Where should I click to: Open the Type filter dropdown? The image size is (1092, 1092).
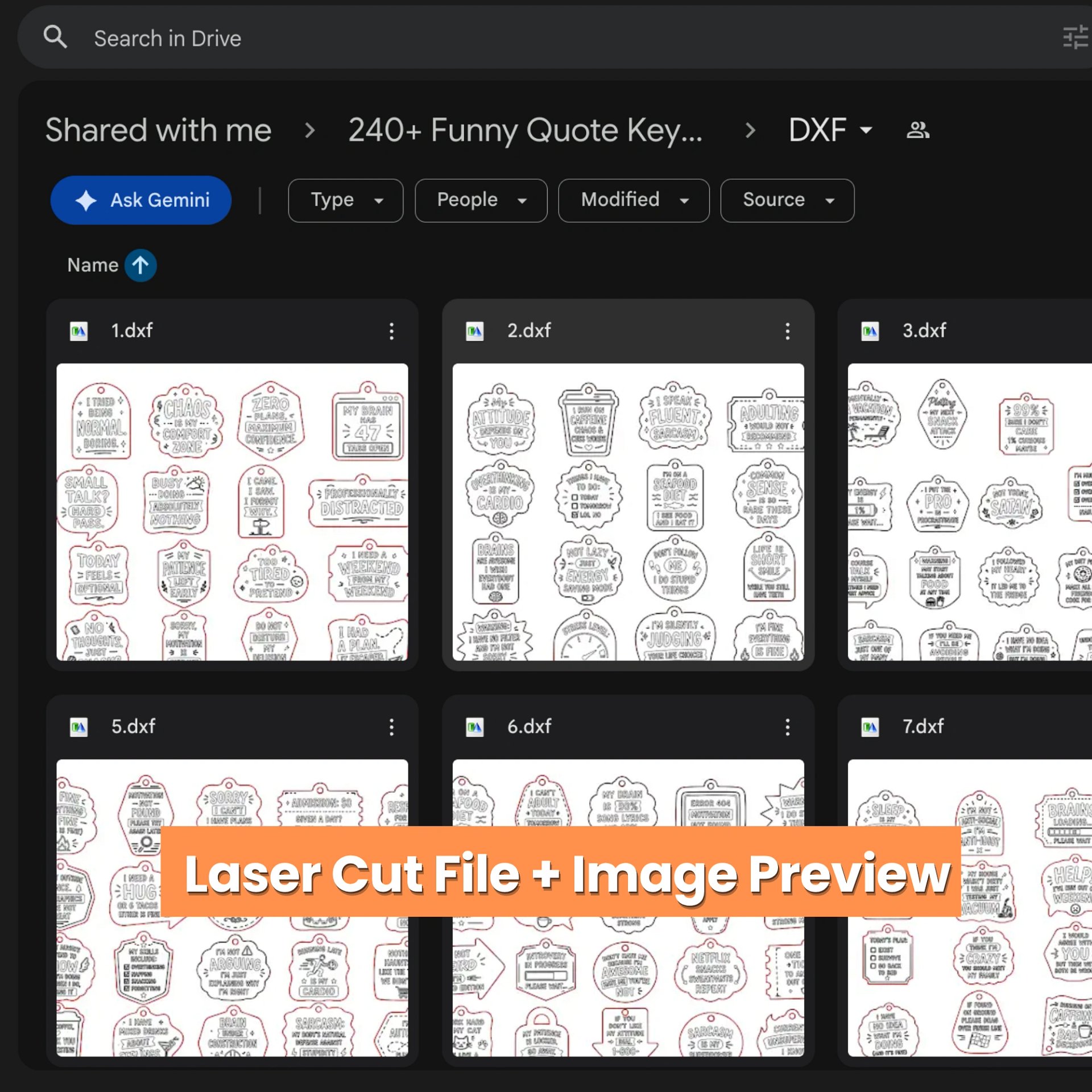click(x=346, y=200)
